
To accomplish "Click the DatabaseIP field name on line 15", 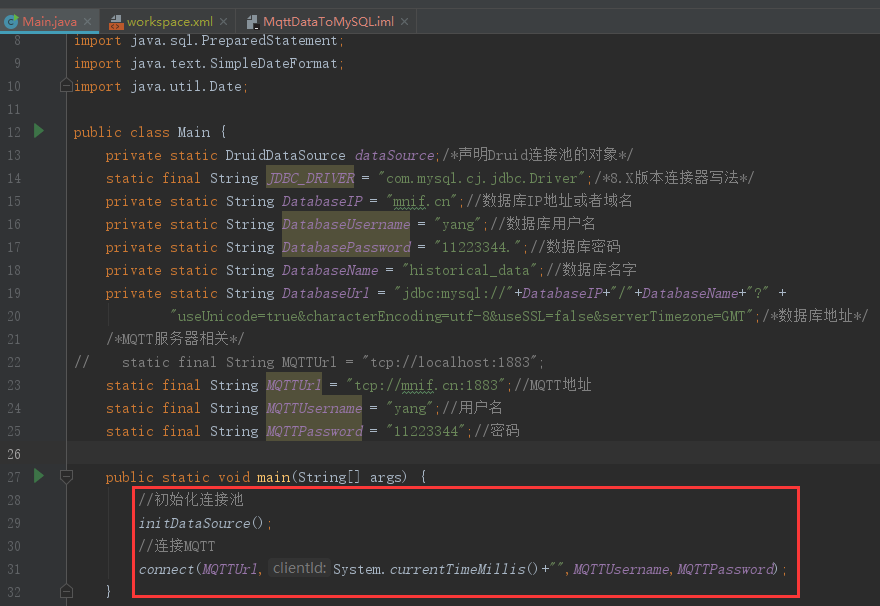I will tap(322, 201).
